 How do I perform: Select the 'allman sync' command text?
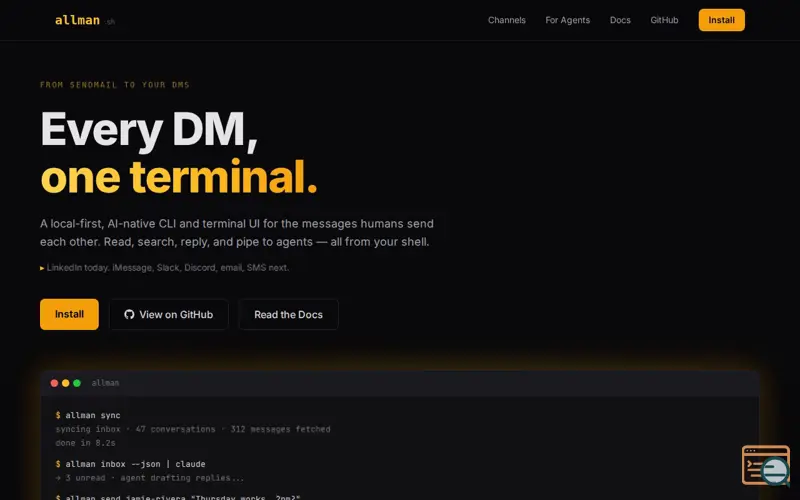[x=93, y=415]
